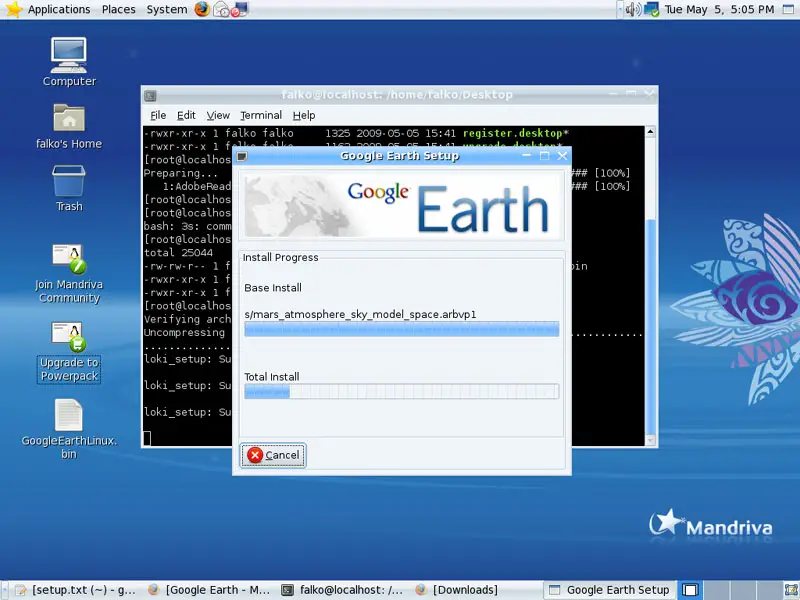Viewport: 800px width, 600px height.
Task: Click the terminal scrollbar up arrow
Action: pos(650,132)
